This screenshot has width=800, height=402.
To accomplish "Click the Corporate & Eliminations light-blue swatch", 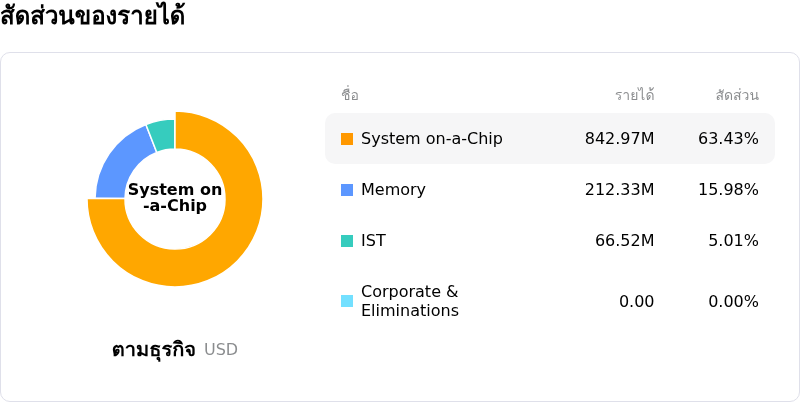I will pyautogui.click(x=347, y=301).
